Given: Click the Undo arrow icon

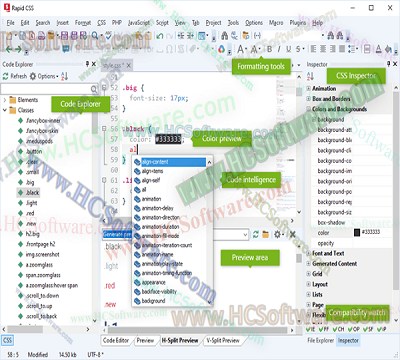Looking at the screenshot, I should click(x=160, y=36).
